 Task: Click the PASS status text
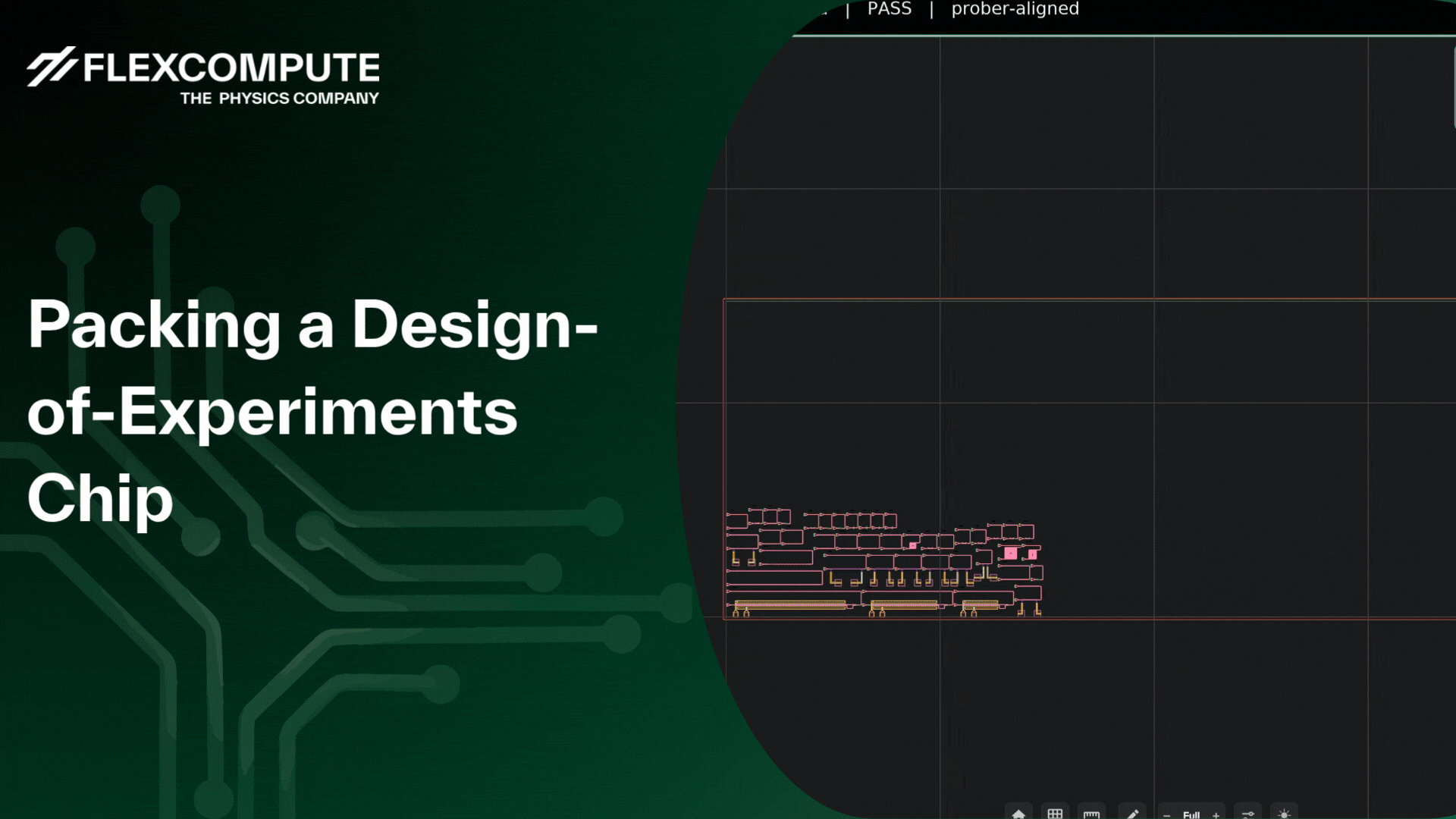click(890, 9)
